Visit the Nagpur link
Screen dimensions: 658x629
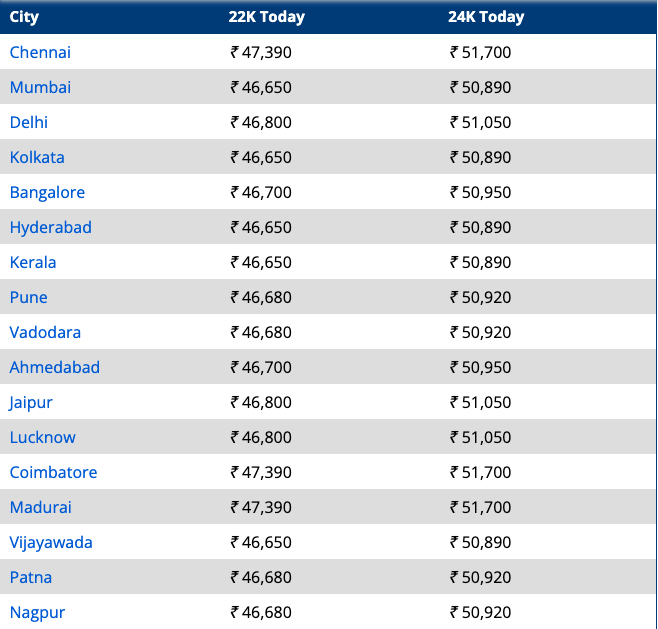(37, 612)
